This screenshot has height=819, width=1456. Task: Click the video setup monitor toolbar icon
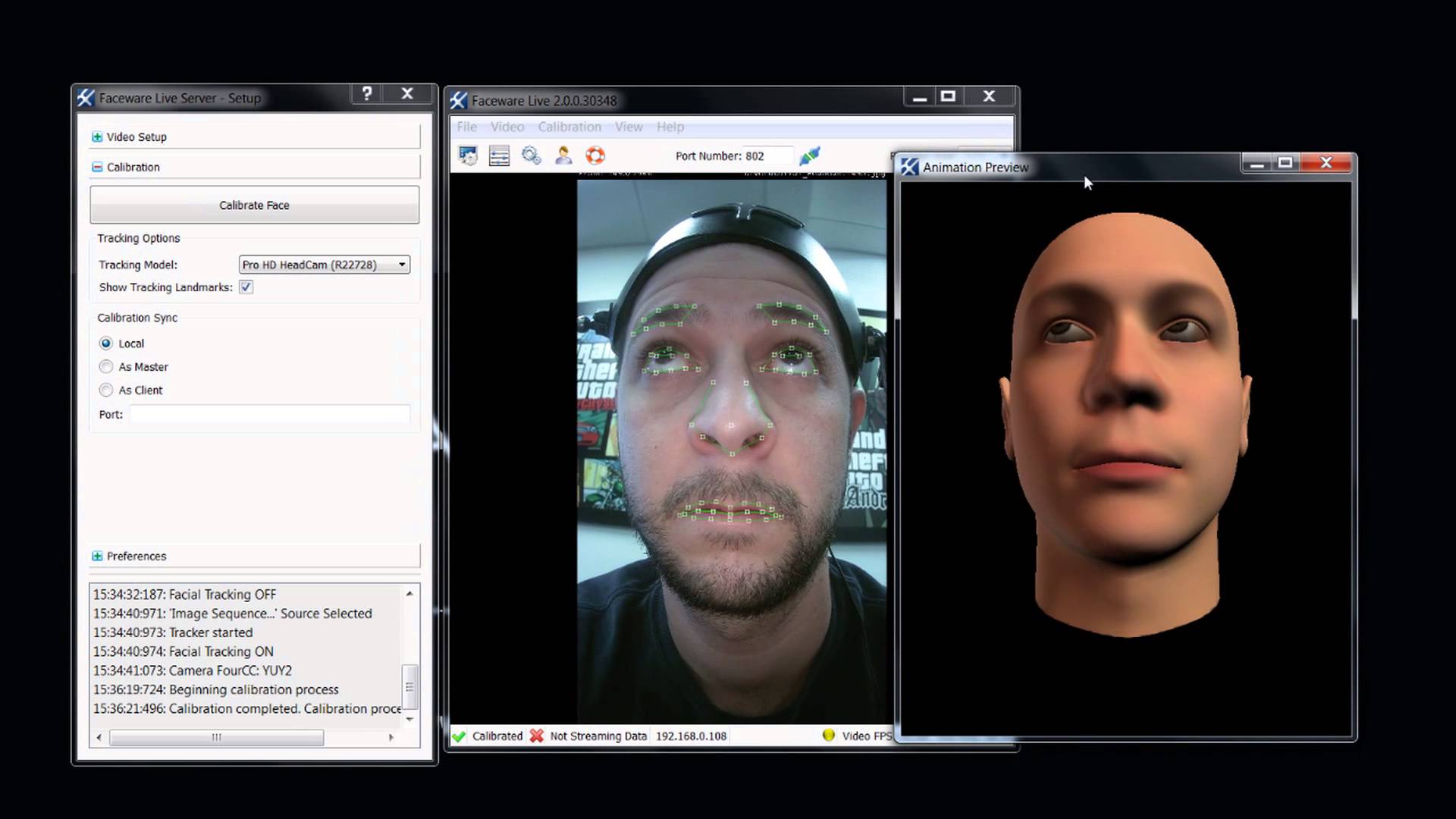pyautogui.click(x=468, y=156)
